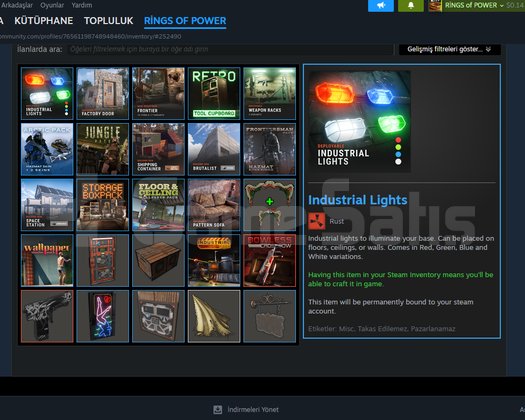The width and height of the screenshot is (525, 420).
Task: Select the Retro Tool Cupboard item
Action: click(214, 93)
